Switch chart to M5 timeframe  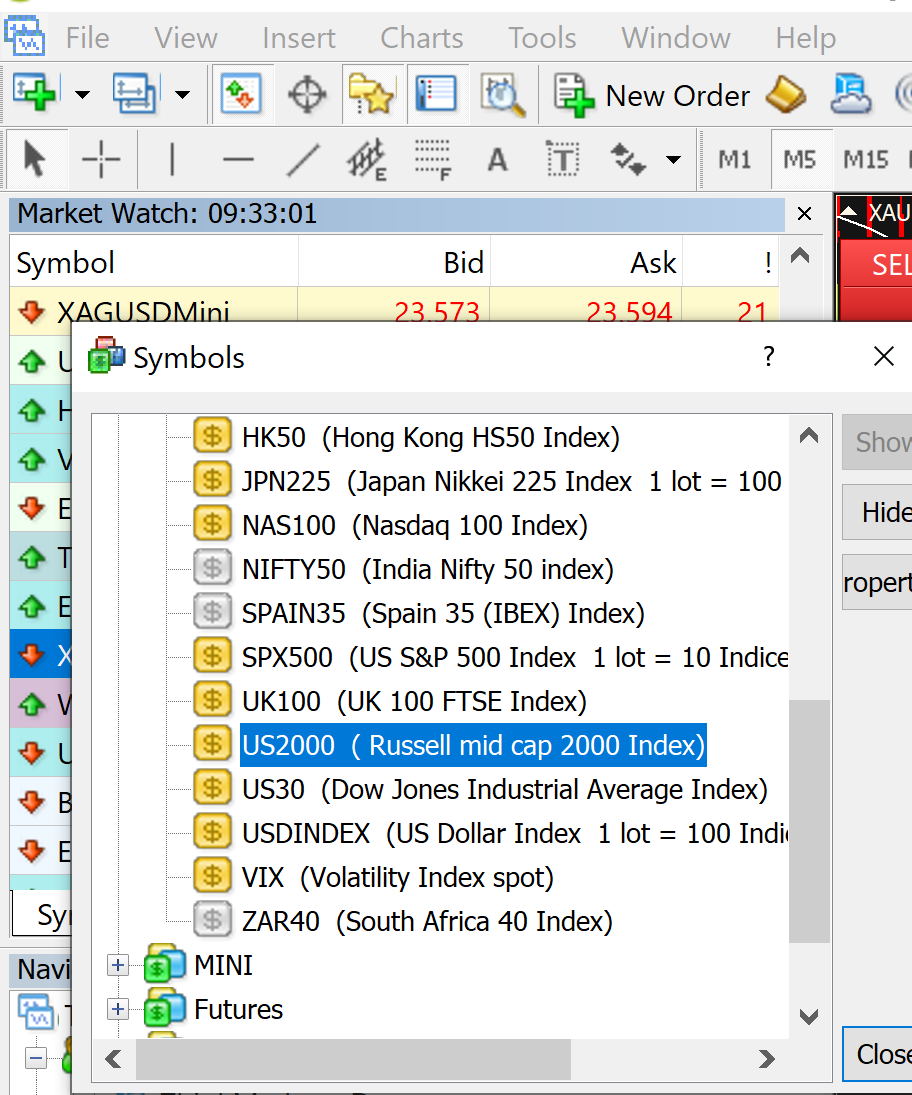(800, 160)
